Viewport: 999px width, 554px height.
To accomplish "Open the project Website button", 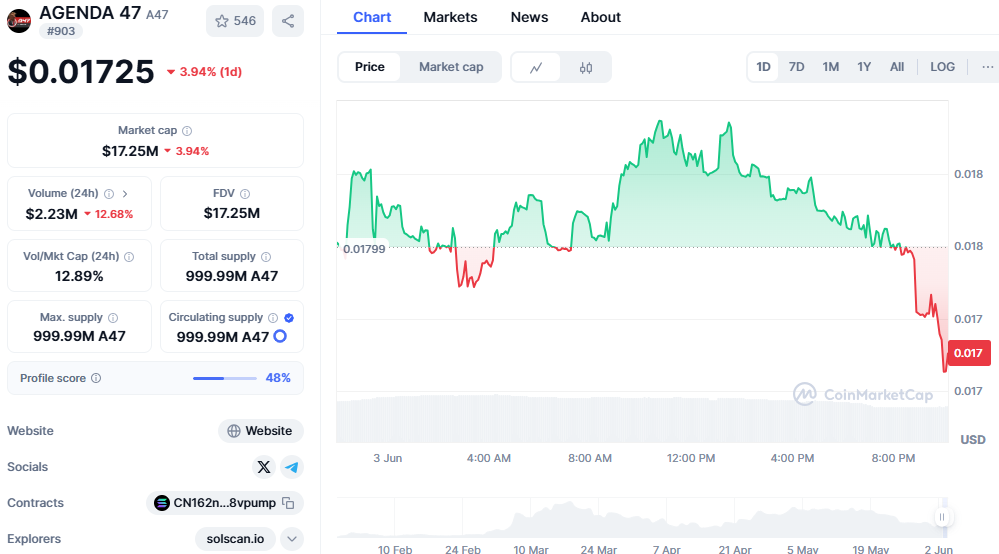I will click(x=261, y=431).
